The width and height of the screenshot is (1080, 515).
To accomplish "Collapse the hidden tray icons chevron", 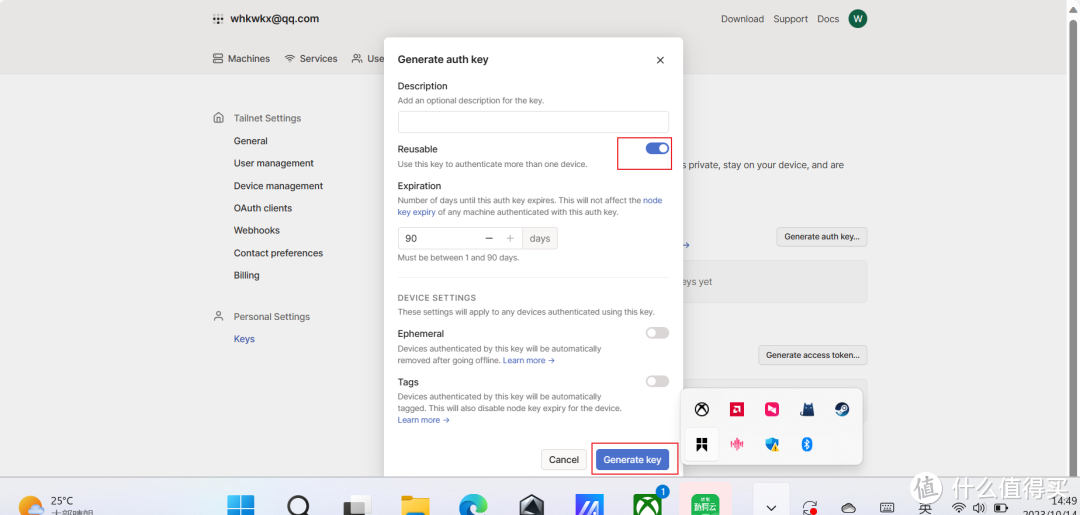I will (769, 504).
